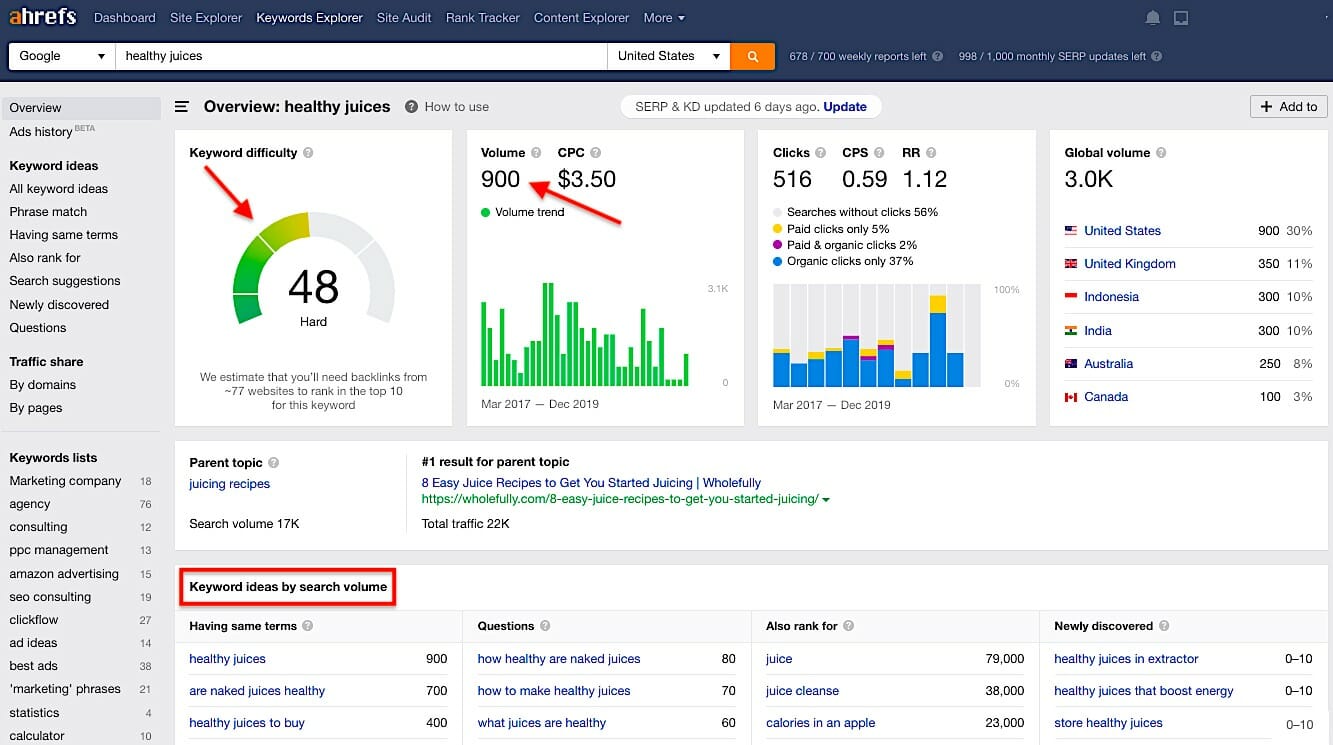Screen dimensions: 1333x745
Task: Select Overview in the left sidebar
Action: coord(81,108)
